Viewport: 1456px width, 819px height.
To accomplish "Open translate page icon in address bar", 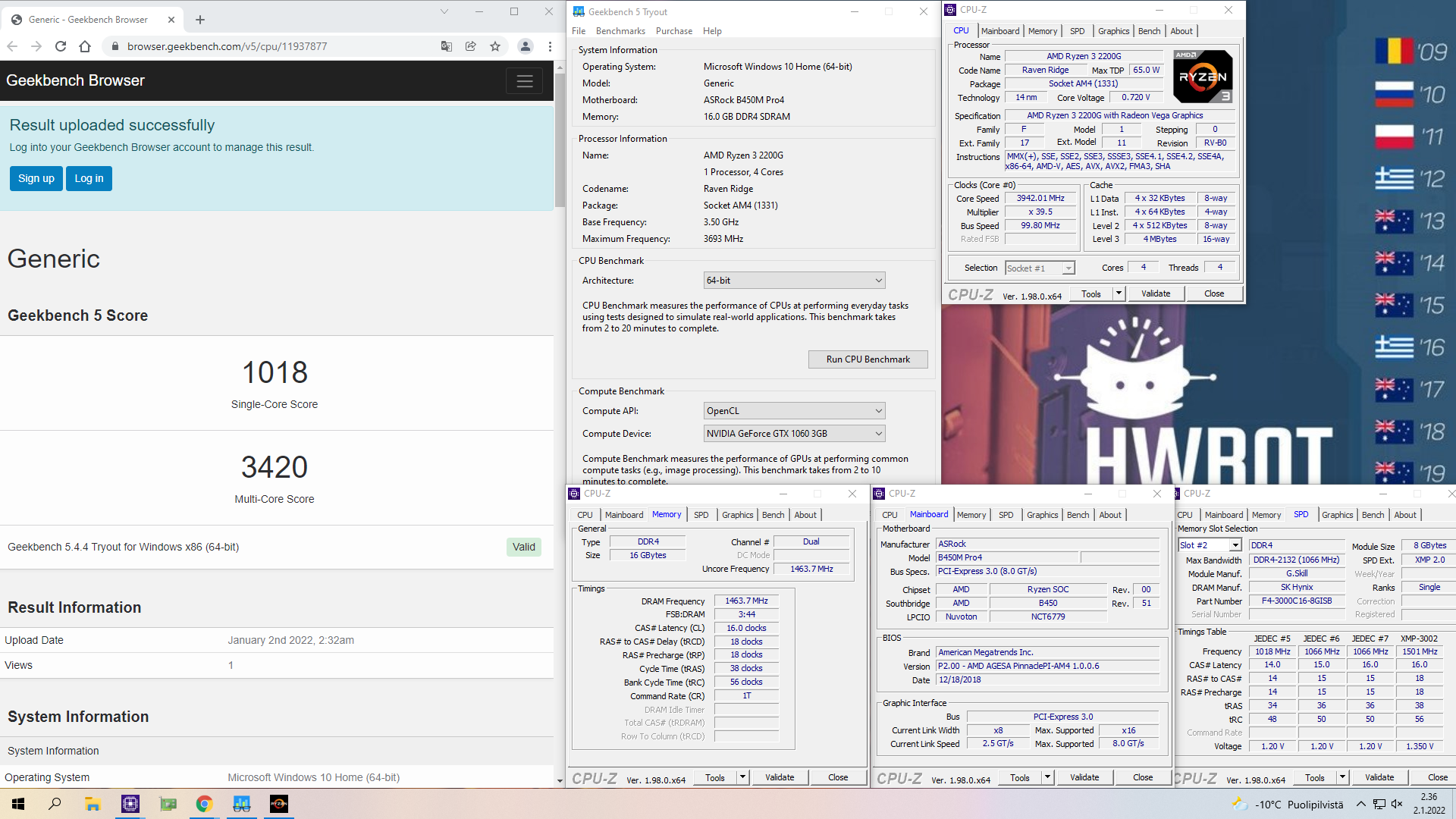I will [x=447, y=46].
